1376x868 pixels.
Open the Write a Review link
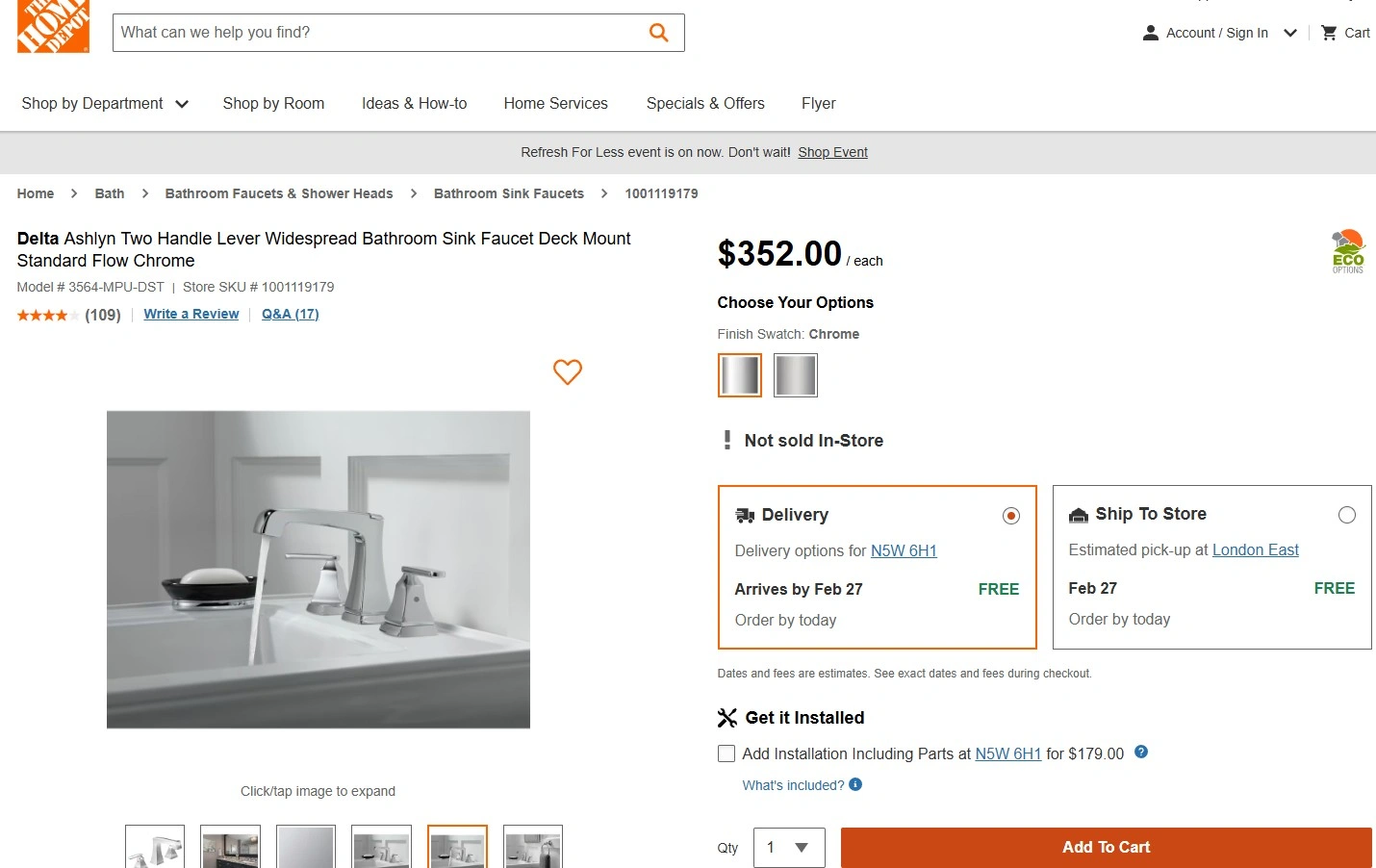pos(191,314)
